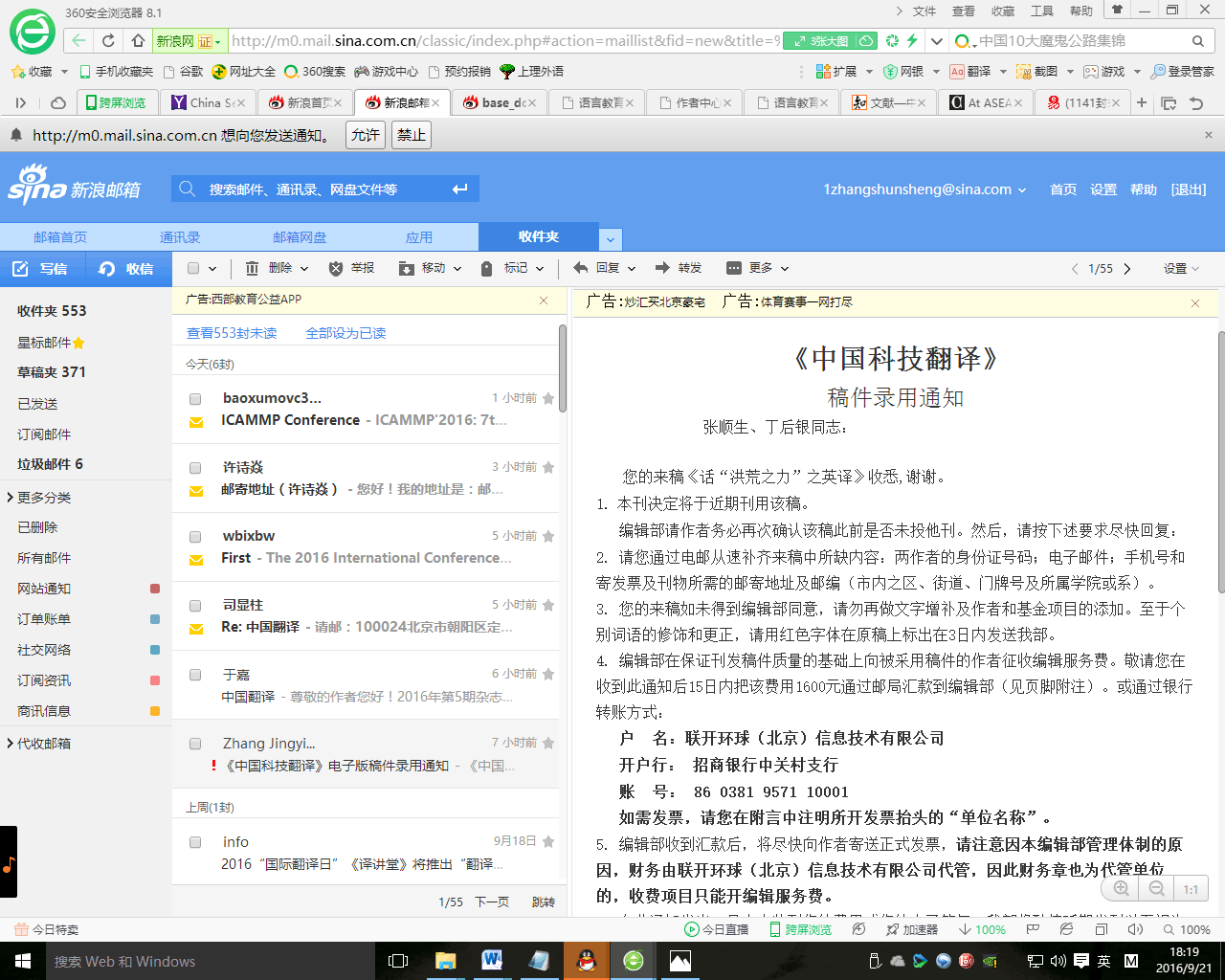Click the receive mail (收信) refresh icon

coord(107,269)
